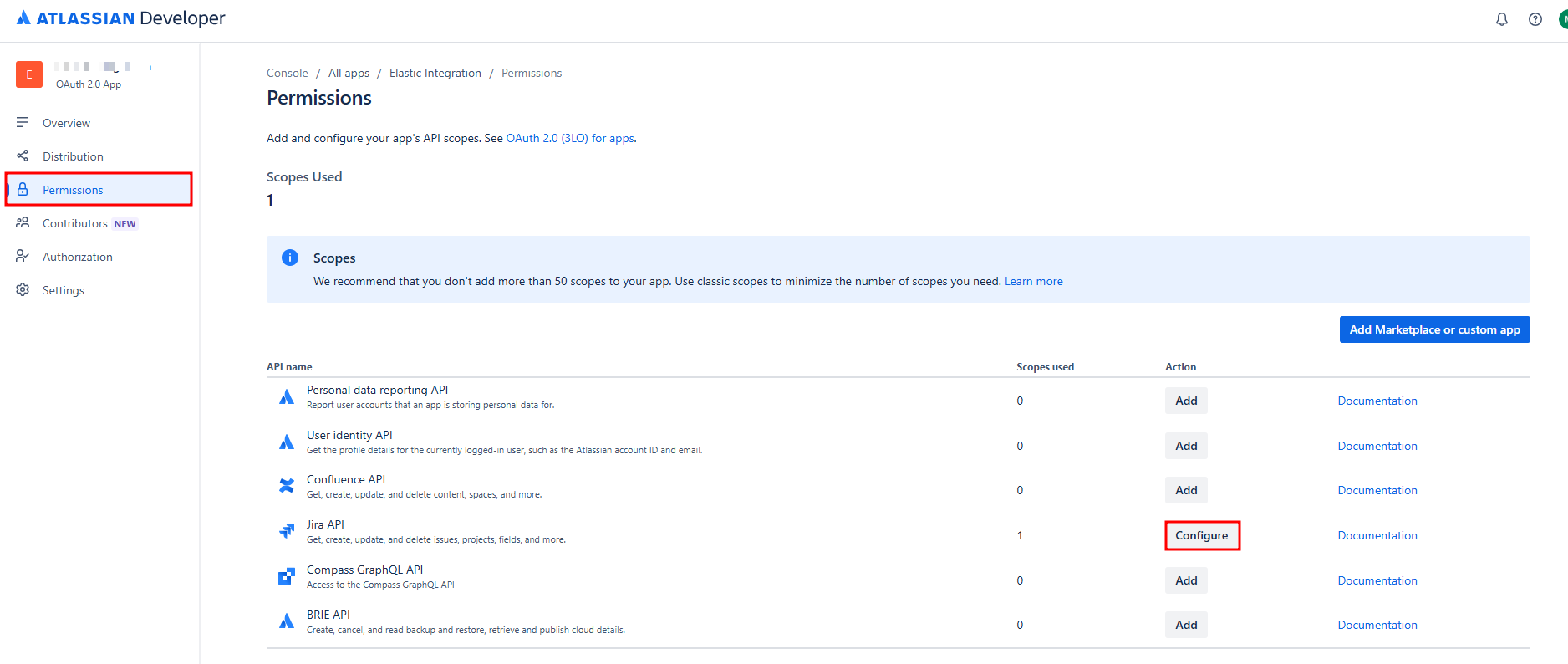Open Overview in the sidebar

[66, 123]
